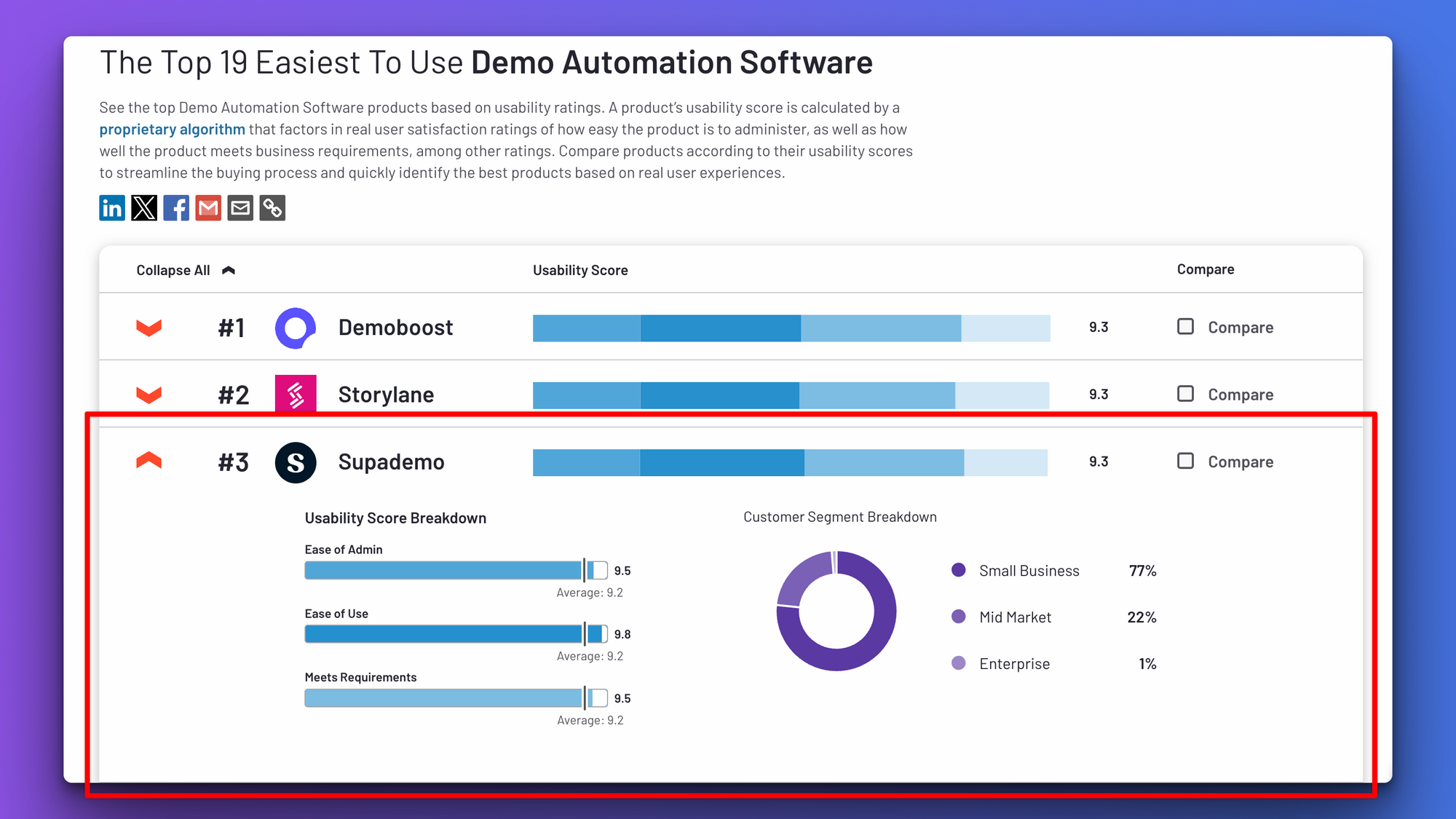This screenshot has height=819, width=1456.
Task: Click Supademo usability score bar
Action: tap(790, 463)
